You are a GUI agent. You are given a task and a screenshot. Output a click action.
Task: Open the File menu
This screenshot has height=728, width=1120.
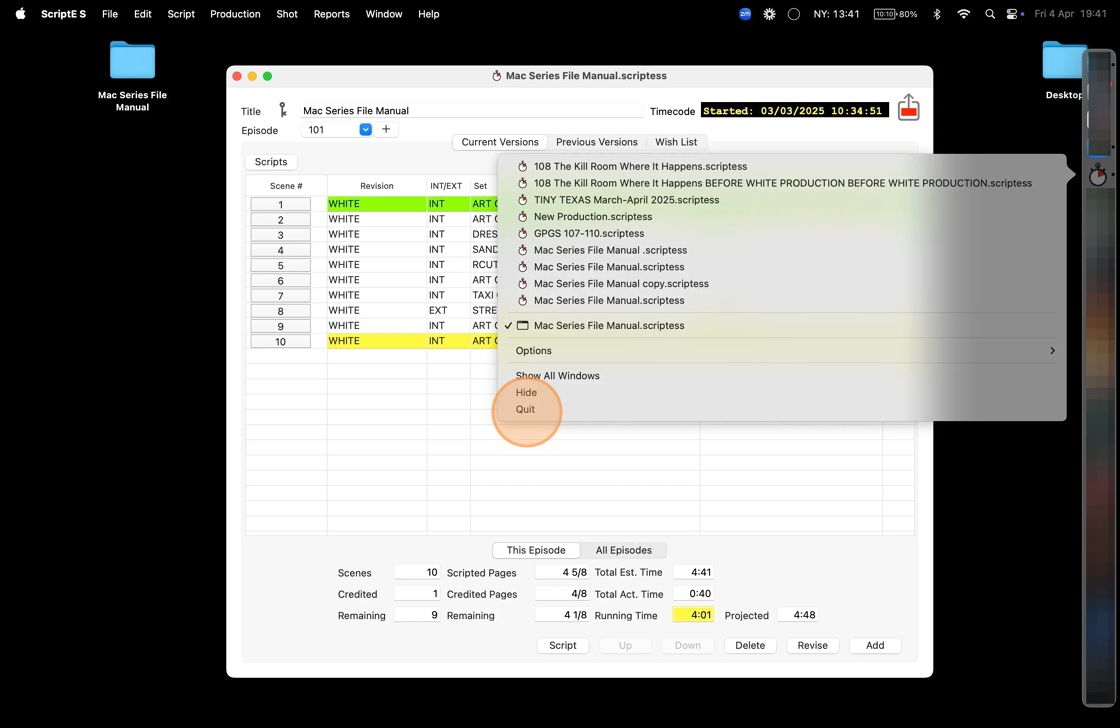(110, 14)
